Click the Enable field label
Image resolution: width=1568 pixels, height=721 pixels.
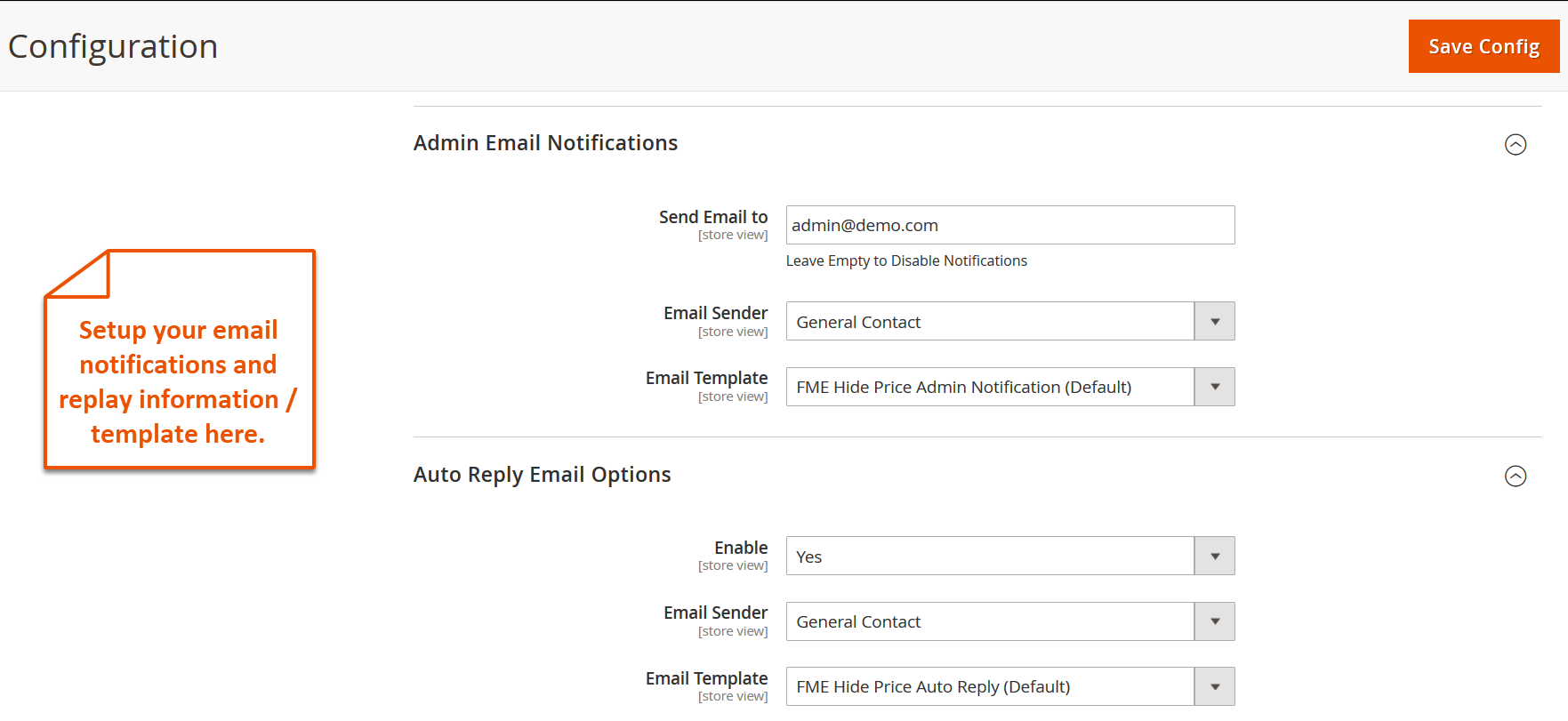tap(741, 548)
